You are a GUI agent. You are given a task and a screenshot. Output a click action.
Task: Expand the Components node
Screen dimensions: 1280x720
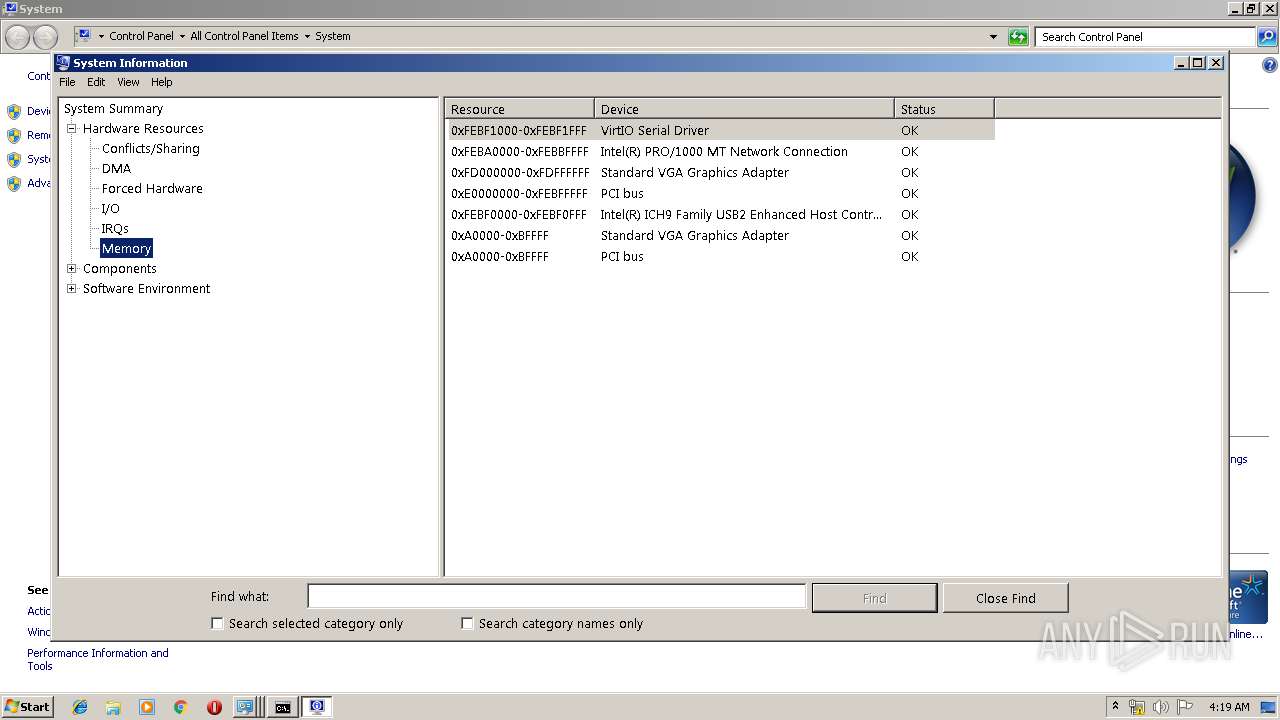click(x=72, y=269)
